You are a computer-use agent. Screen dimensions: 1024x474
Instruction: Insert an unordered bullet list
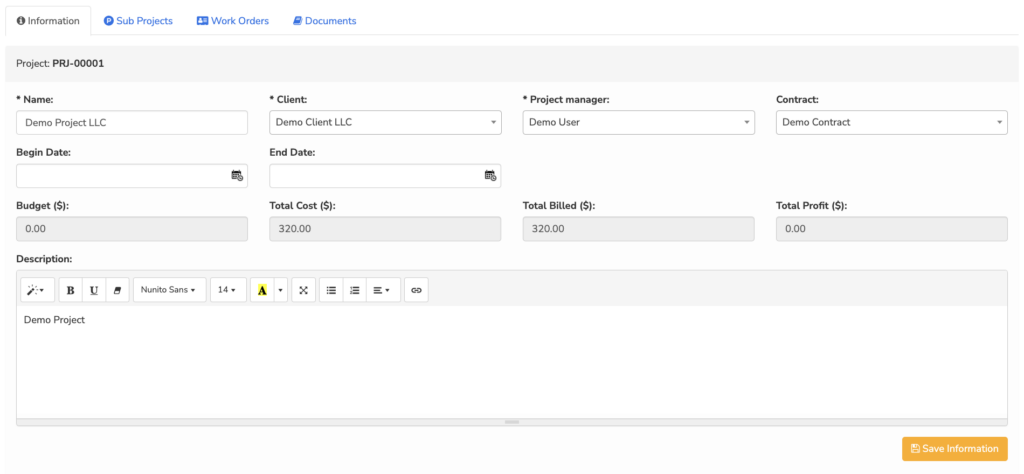331,290
